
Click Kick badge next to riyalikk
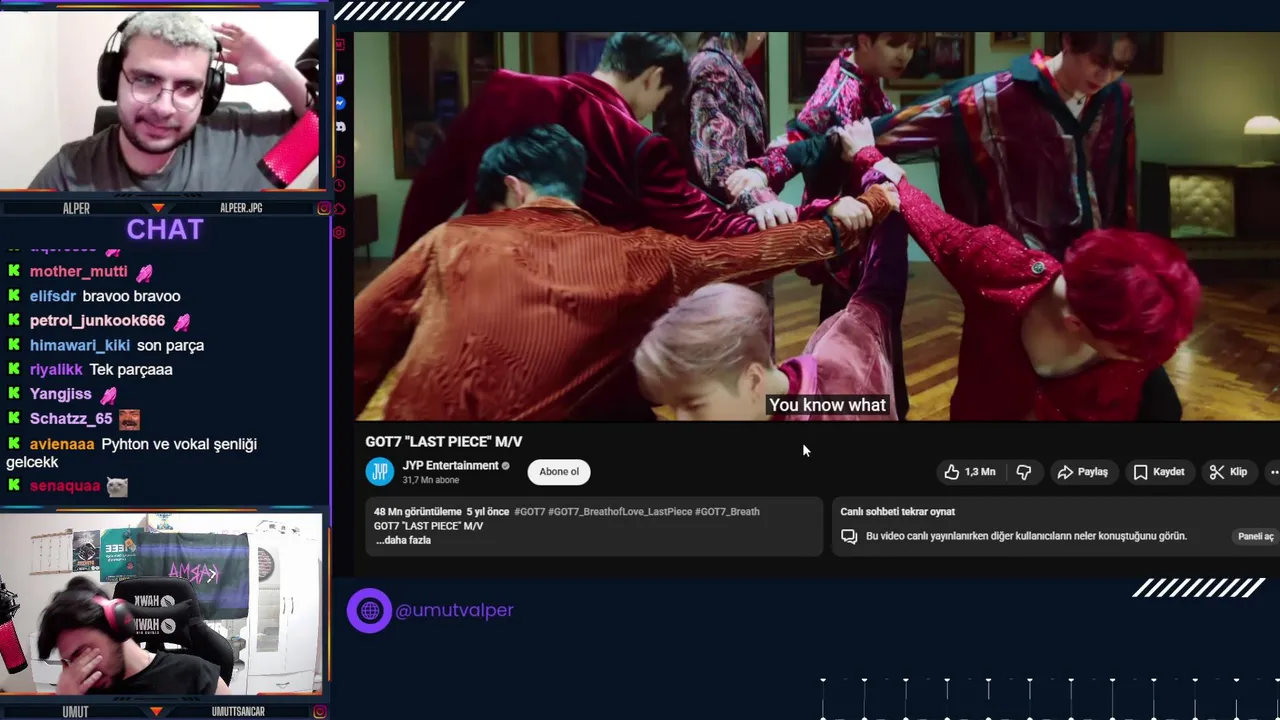click(14, 370)
